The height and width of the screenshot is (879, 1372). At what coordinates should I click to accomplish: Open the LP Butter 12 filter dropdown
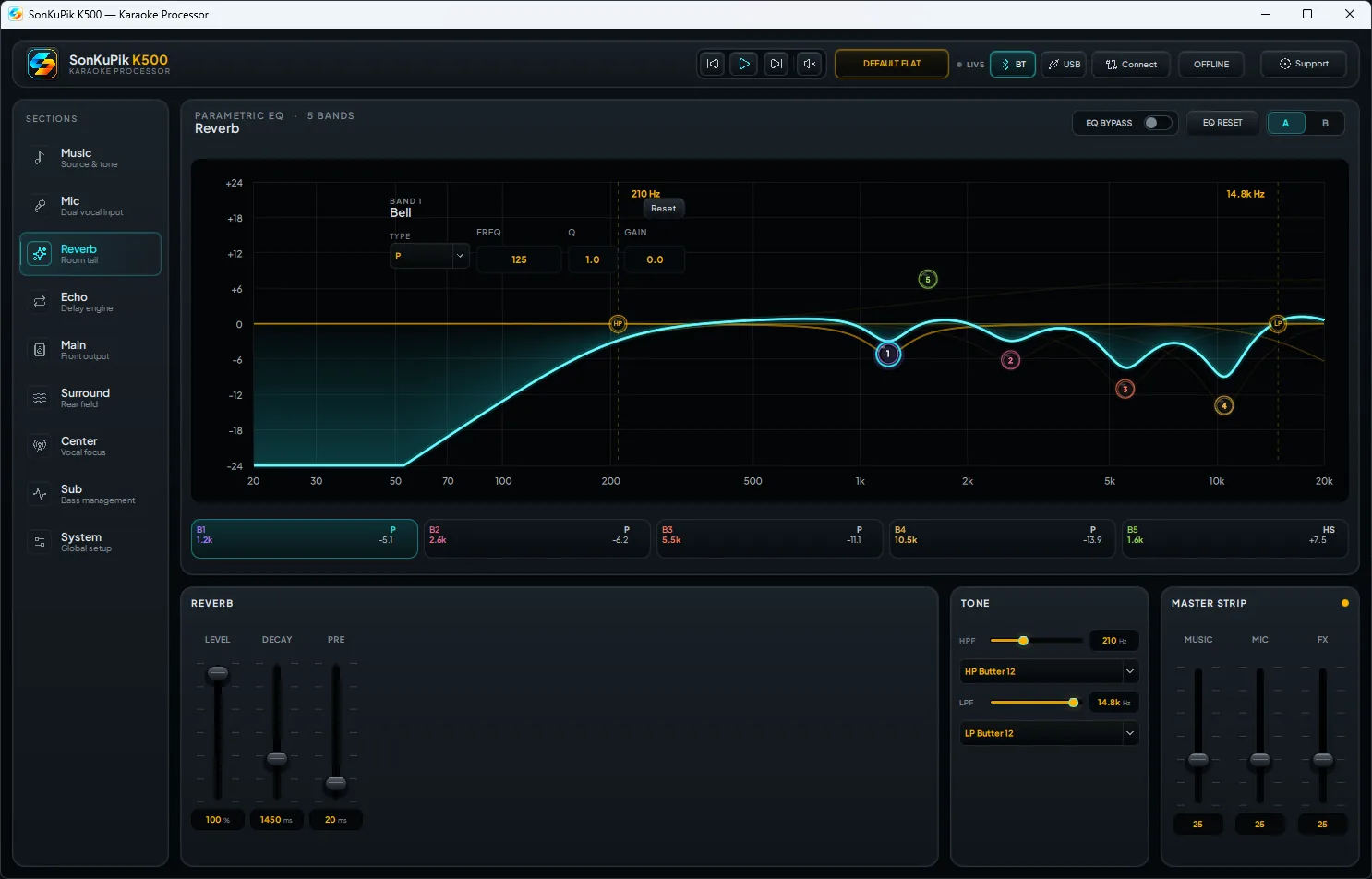[1049, 733]
